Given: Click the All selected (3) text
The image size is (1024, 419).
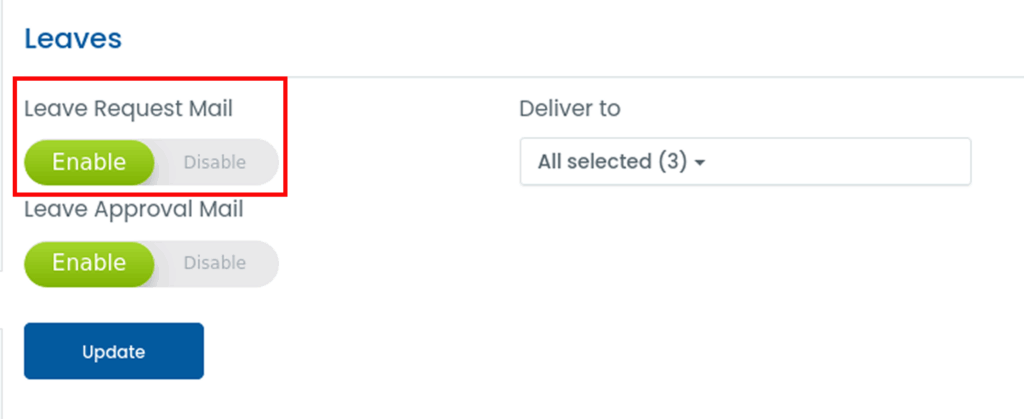Looking at the screenshot, I should (612, 162).
